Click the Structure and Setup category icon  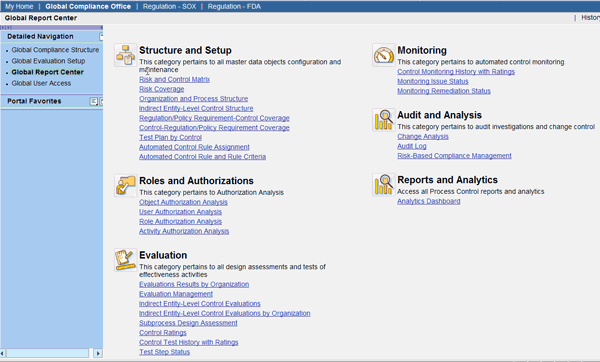[126, 55]
